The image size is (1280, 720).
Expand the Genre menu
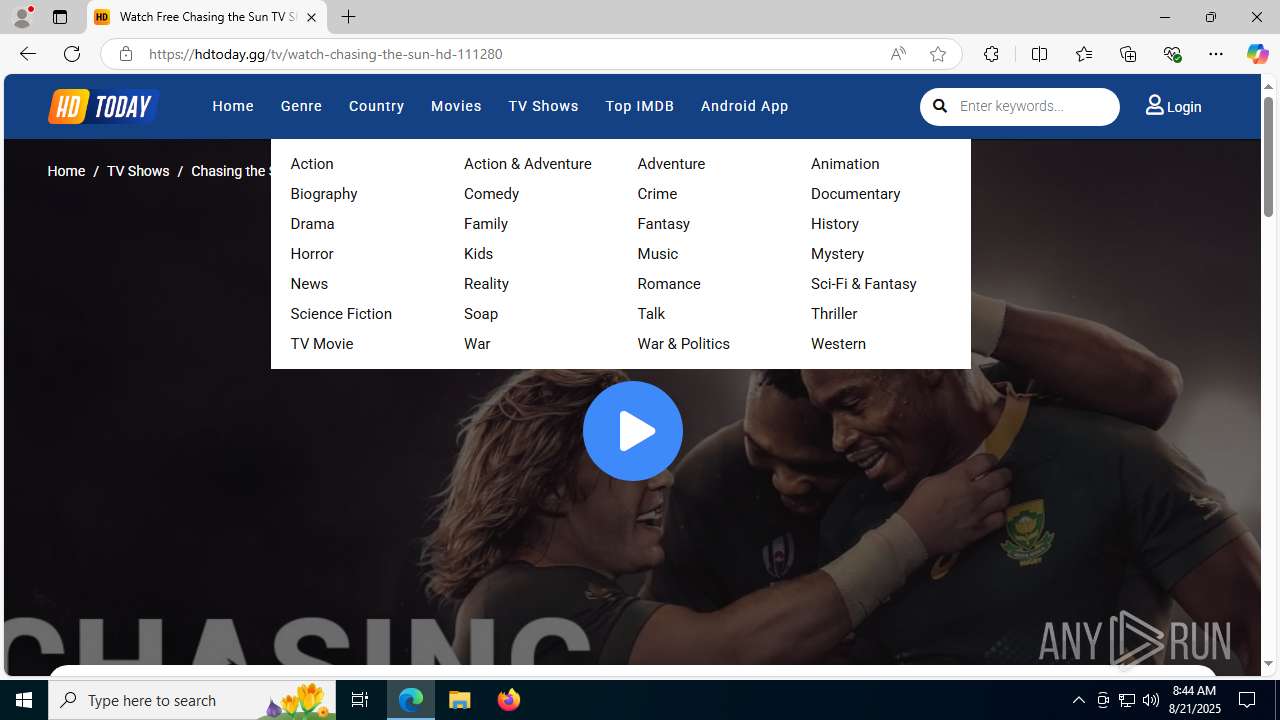(301, 106)
